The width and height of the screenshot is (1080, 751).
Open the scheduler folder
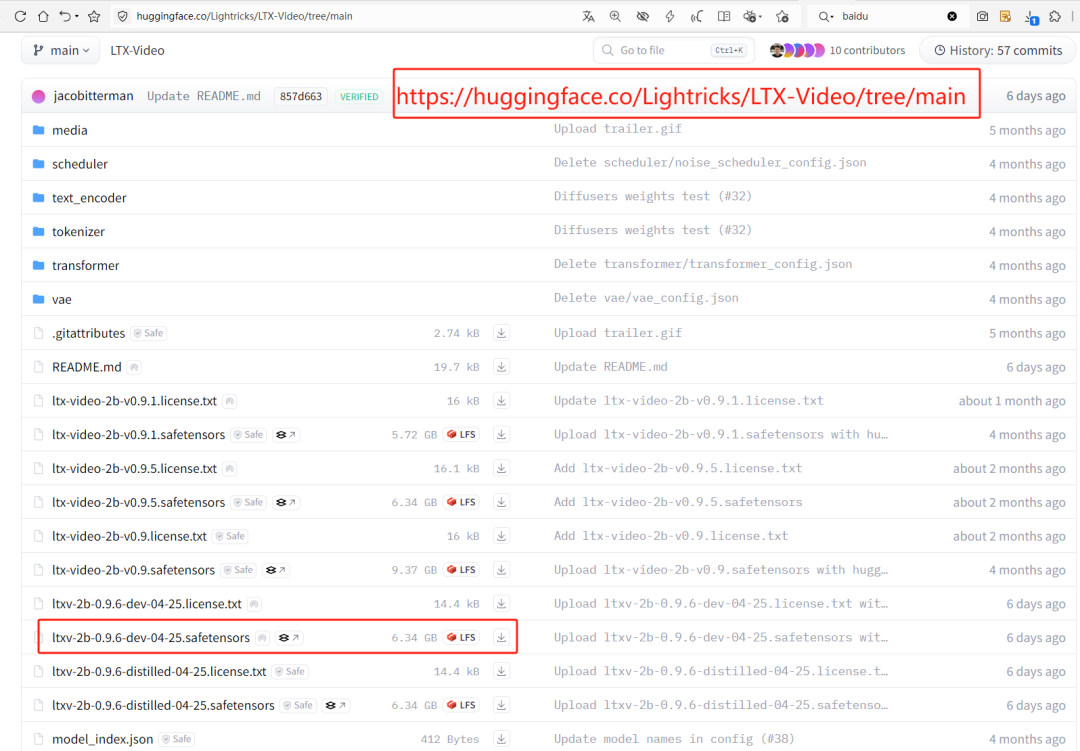click(x=80, y=164)
